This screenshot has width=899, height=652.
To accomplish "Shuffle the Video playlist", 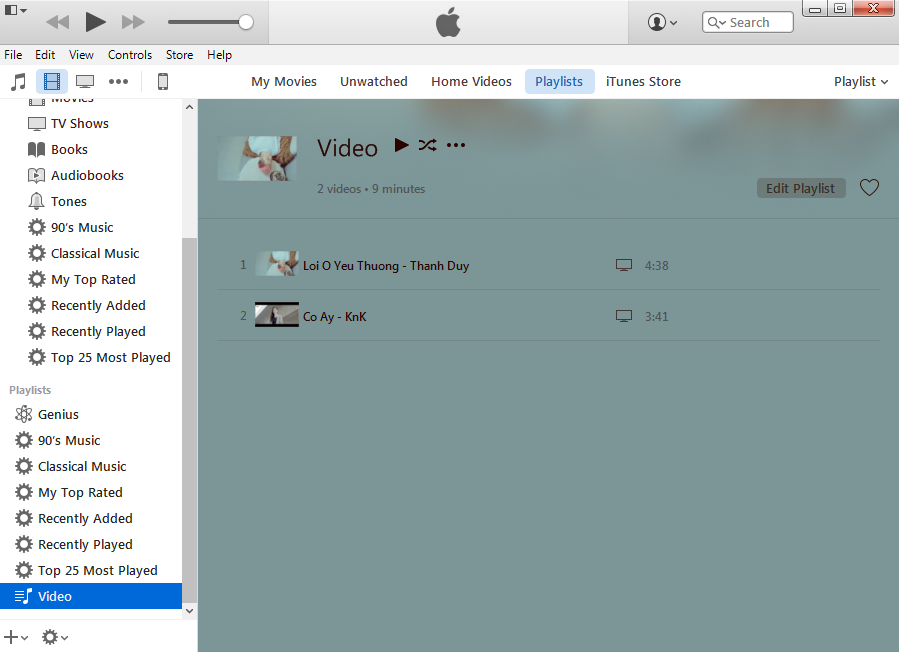I will pos(427,145).
